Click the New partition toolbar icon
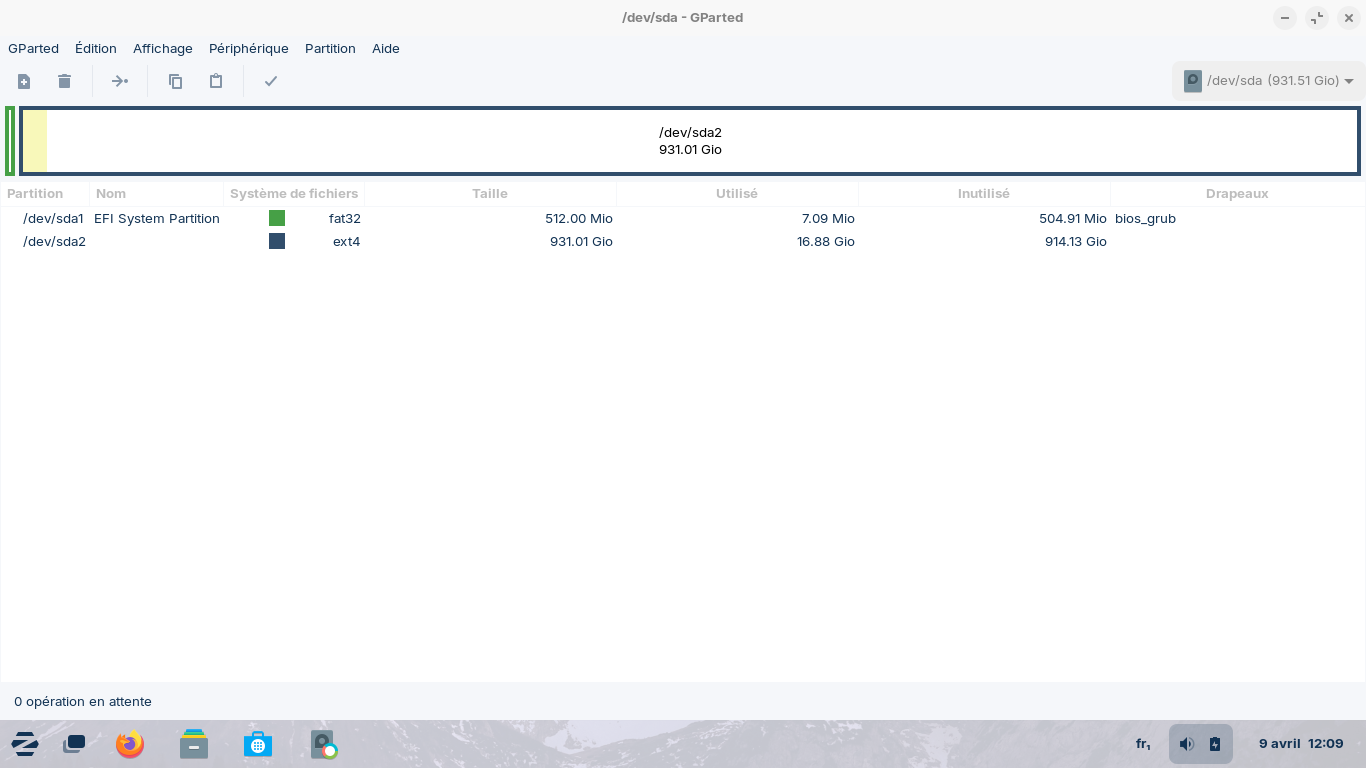The height and width of the screenshot is (768, 1366). click(x=24, y=81)
